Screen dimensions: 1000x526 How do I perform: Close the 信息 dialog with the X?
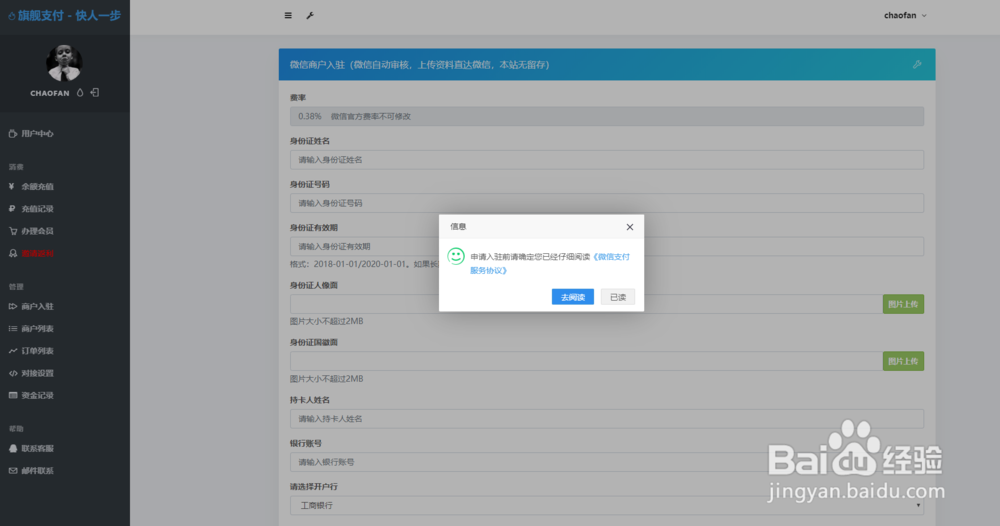coord(629,227)
